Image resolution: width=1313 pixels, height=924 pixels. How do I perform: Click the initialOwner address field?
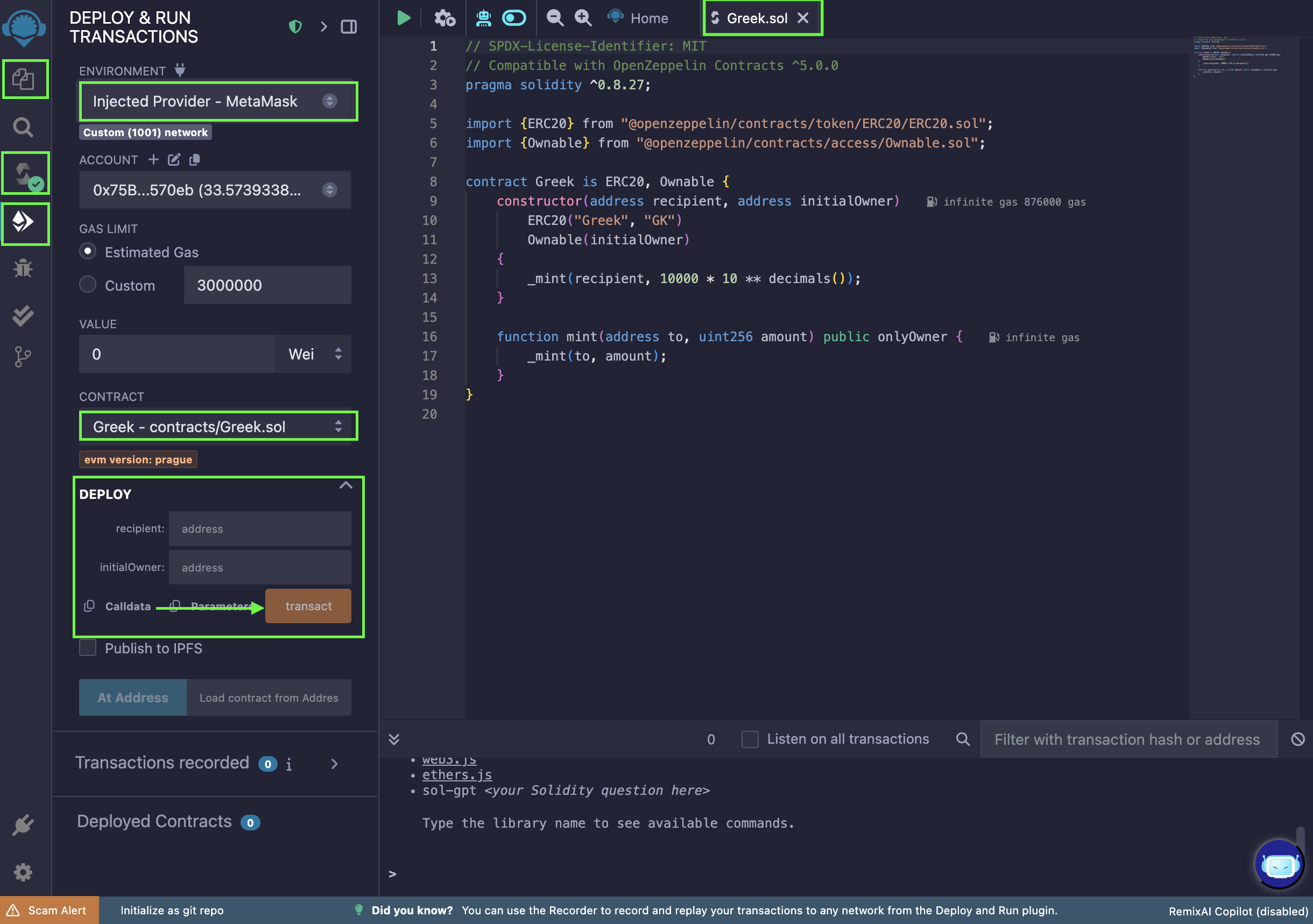[x=260, y=568]
